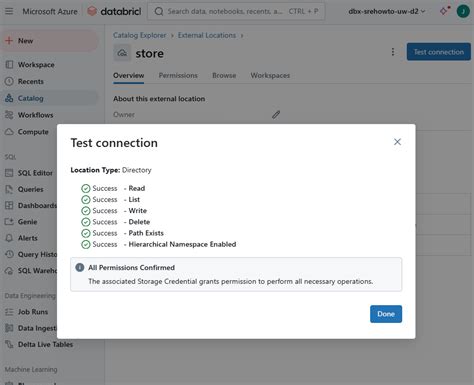Screen dimensions: 474x385
Task: Click the Test connection button
Action: (439, 52)
